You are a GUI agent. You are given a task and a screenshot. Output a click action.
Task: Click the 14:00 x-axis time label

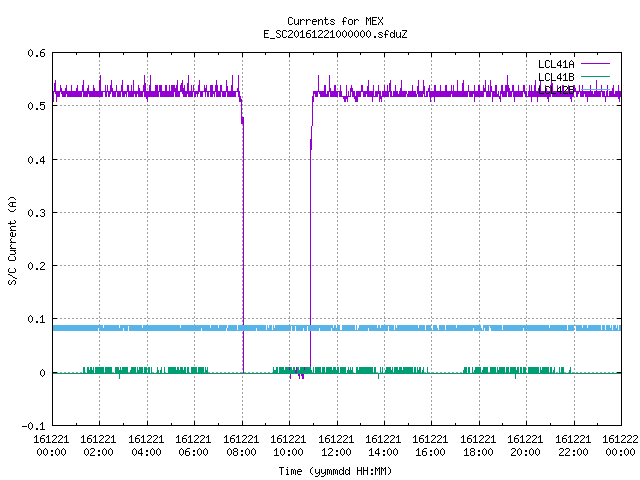(x=383, y=452)
